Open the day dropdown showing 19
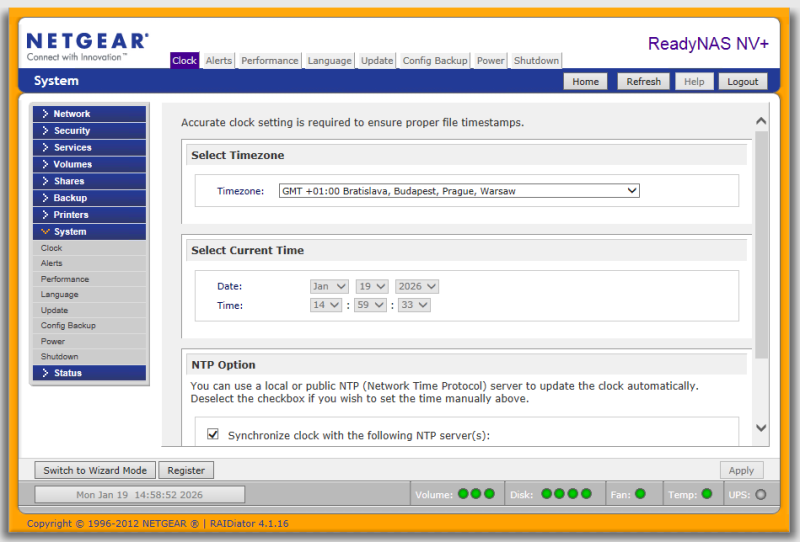Viewport: 800px width, 542px height. (x=372, y=286)
